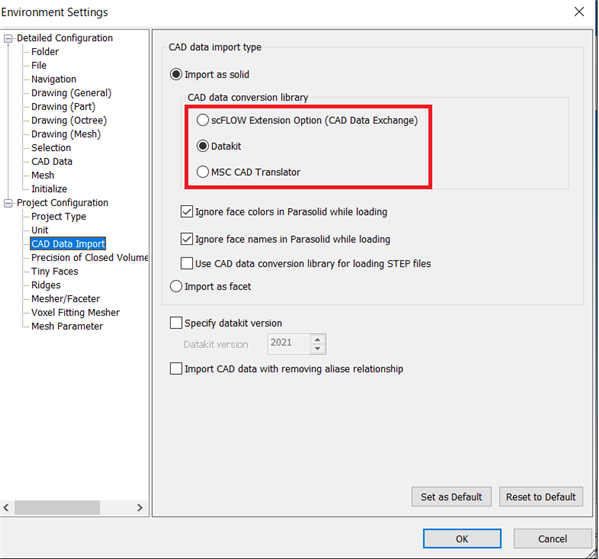Open Navigation settings
599x559 pixels.
(x=53, y=79)
